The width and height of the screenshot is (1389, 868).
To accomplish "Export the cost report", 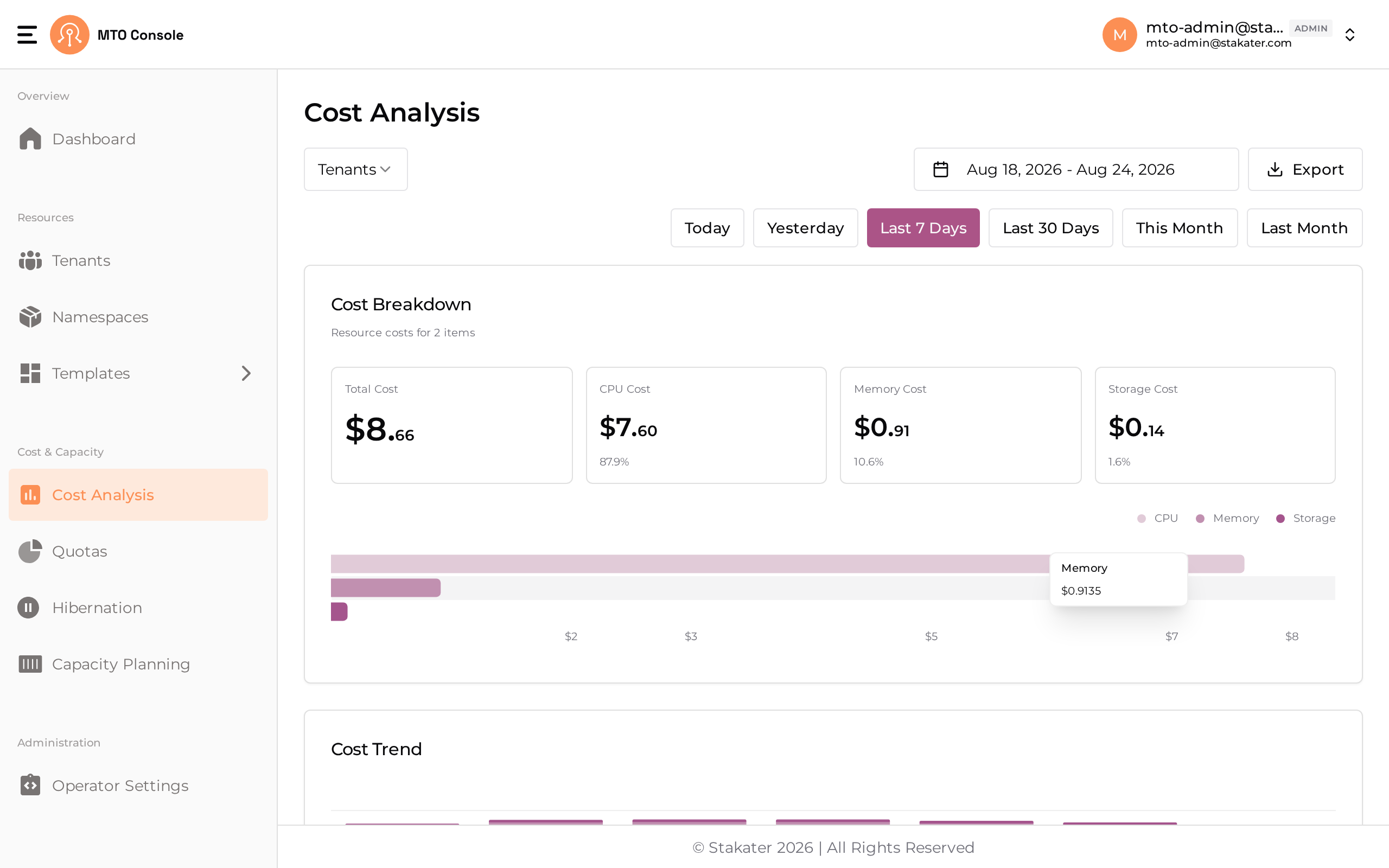I will pos(1304,169).
